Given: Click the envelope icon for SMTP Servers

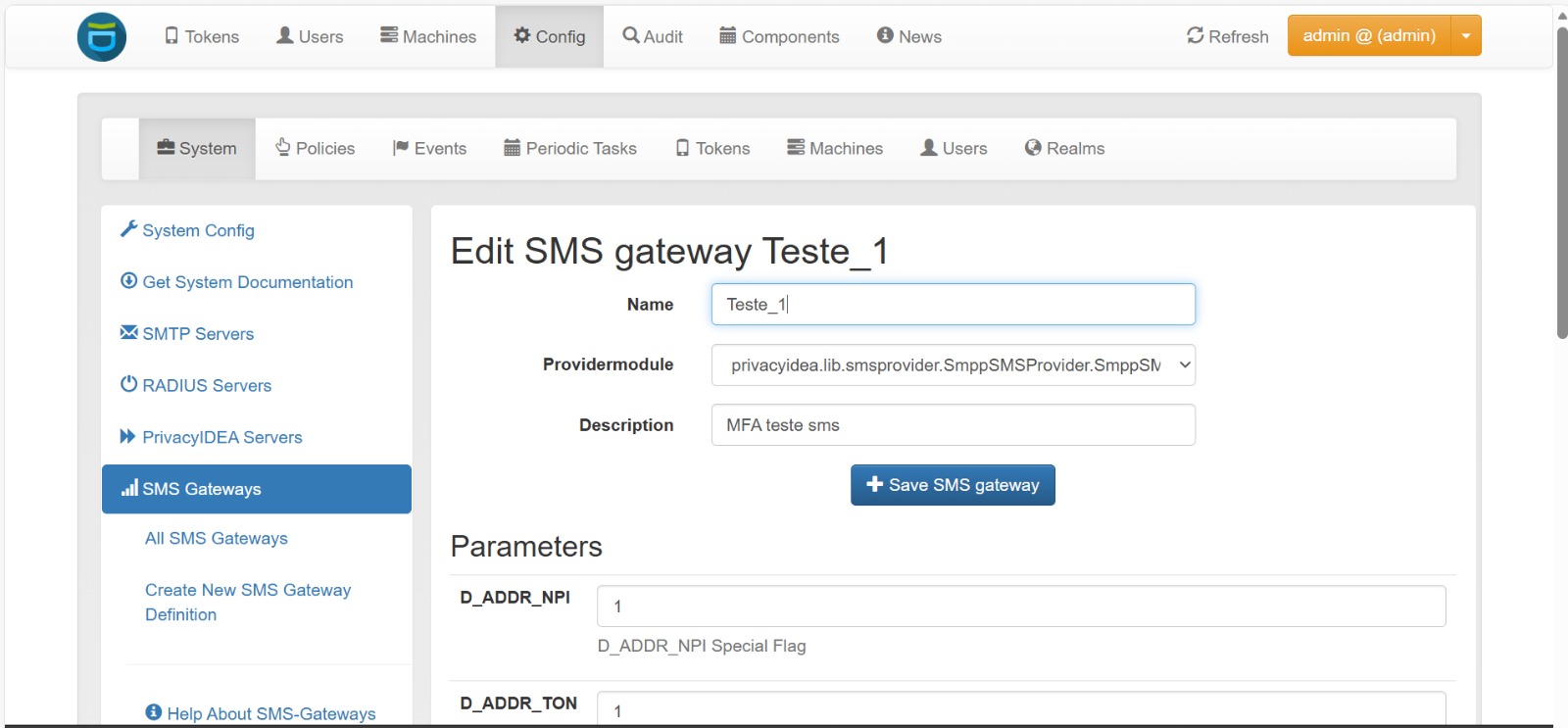Looking at the screenshot, I should click(128, 332).
